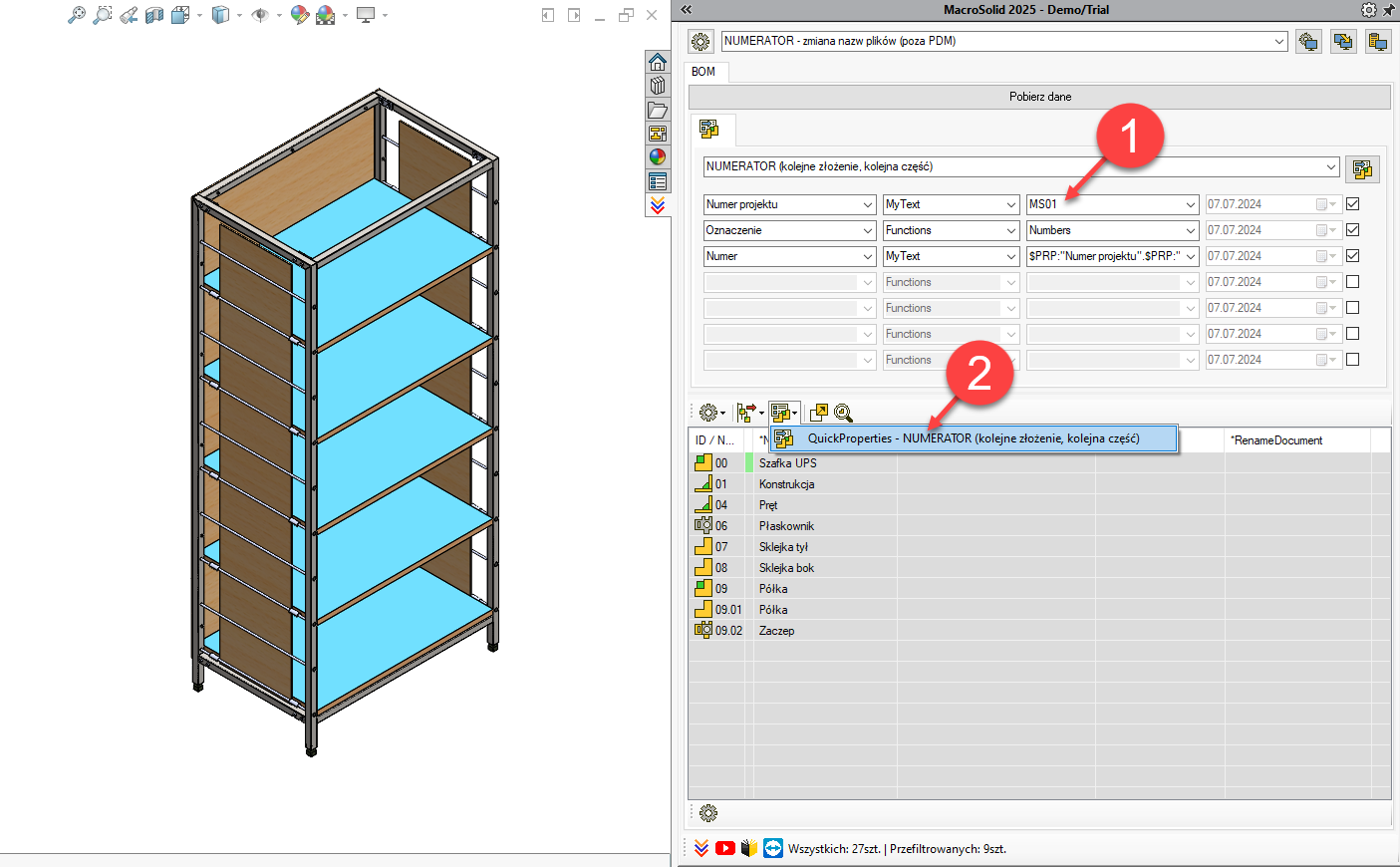Click the red-yellow chevrons icon in the status bar
Screen dimensions: 1400x867
(701, 848)
